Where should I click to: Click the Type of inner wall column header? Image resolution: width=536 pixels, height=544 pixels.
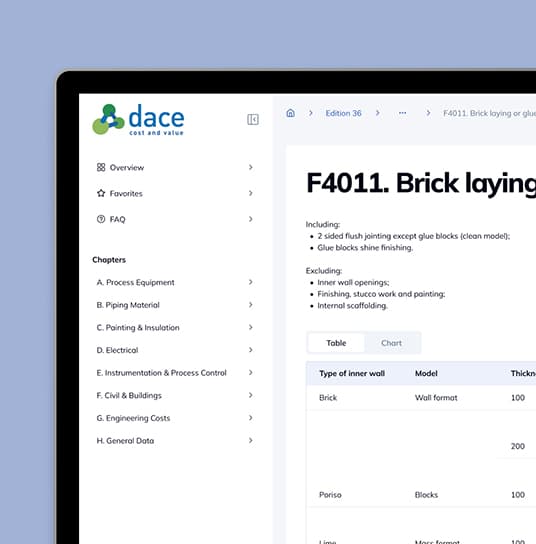352,373
